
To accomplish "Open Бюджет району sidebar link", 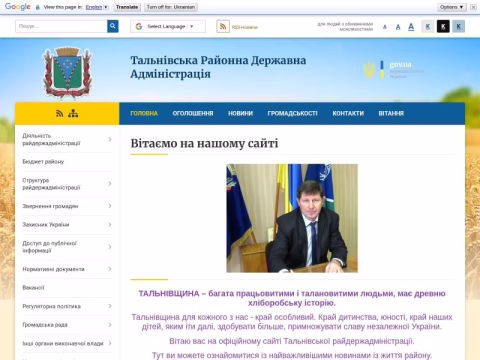I will [x=43, y=162].
